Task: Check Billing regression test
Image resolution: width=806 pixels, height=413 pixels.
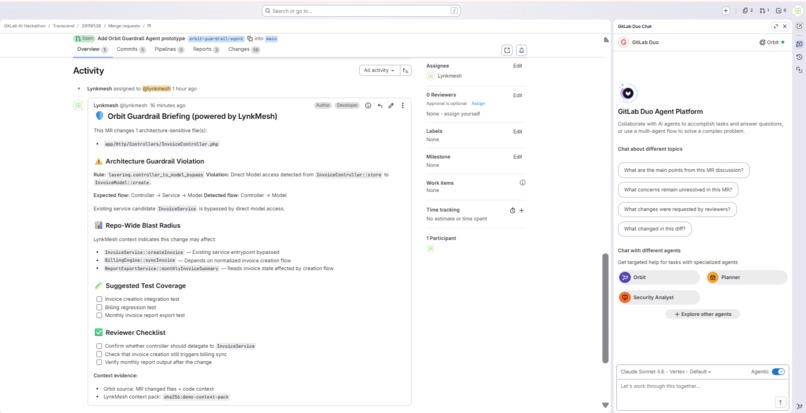Action: pos(99,307)
